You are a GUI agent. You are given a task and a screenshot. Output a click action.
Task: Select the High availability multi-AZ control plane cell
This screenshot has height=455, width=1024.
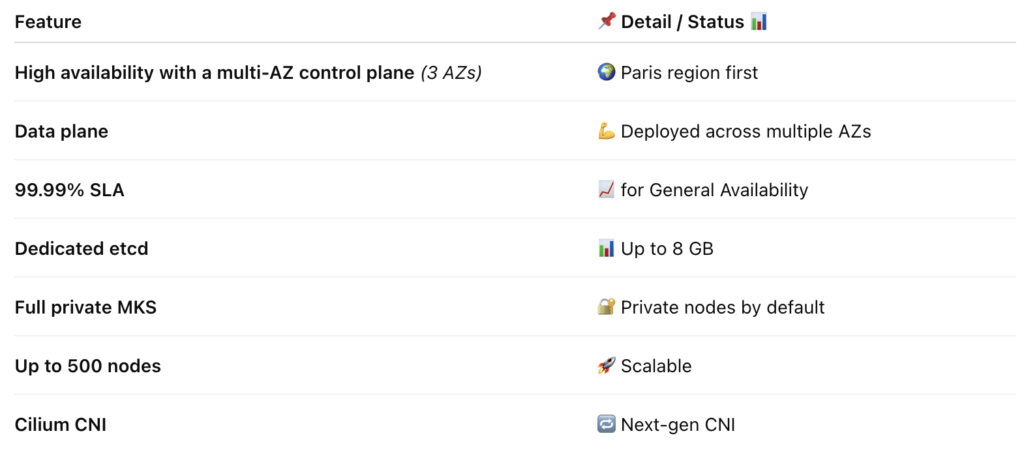point(248,72)
